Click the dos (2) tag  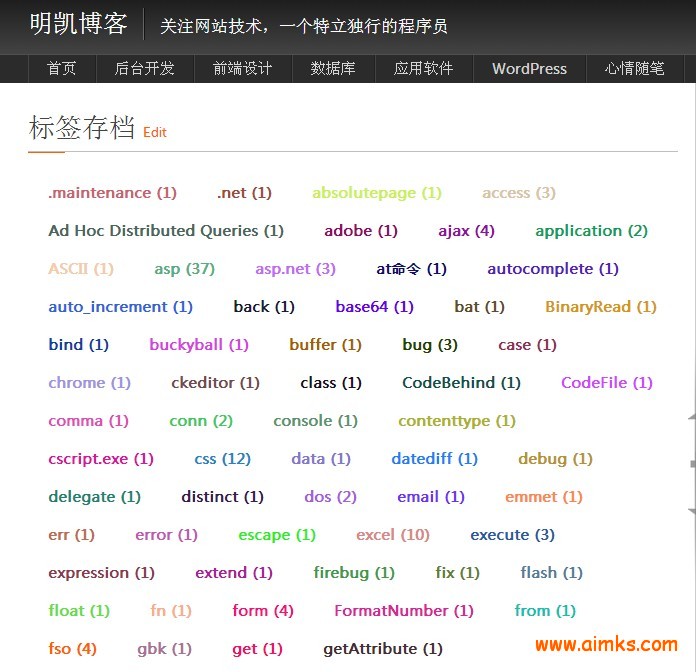[x=331, y=497]
